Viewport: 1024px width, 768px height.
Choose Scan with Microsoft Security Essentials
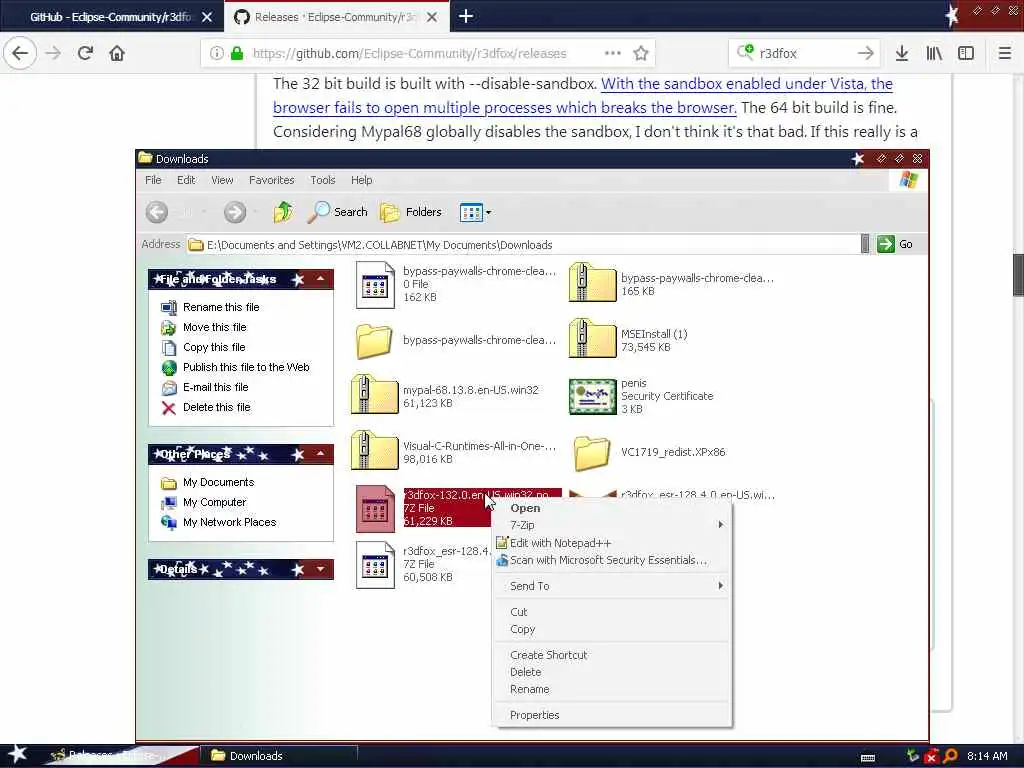click(x=612, y=560)
